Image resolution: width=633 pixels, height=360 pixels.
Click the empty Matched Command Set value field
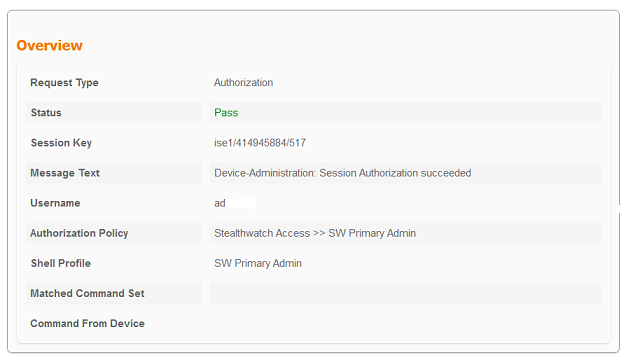[405, 293]
